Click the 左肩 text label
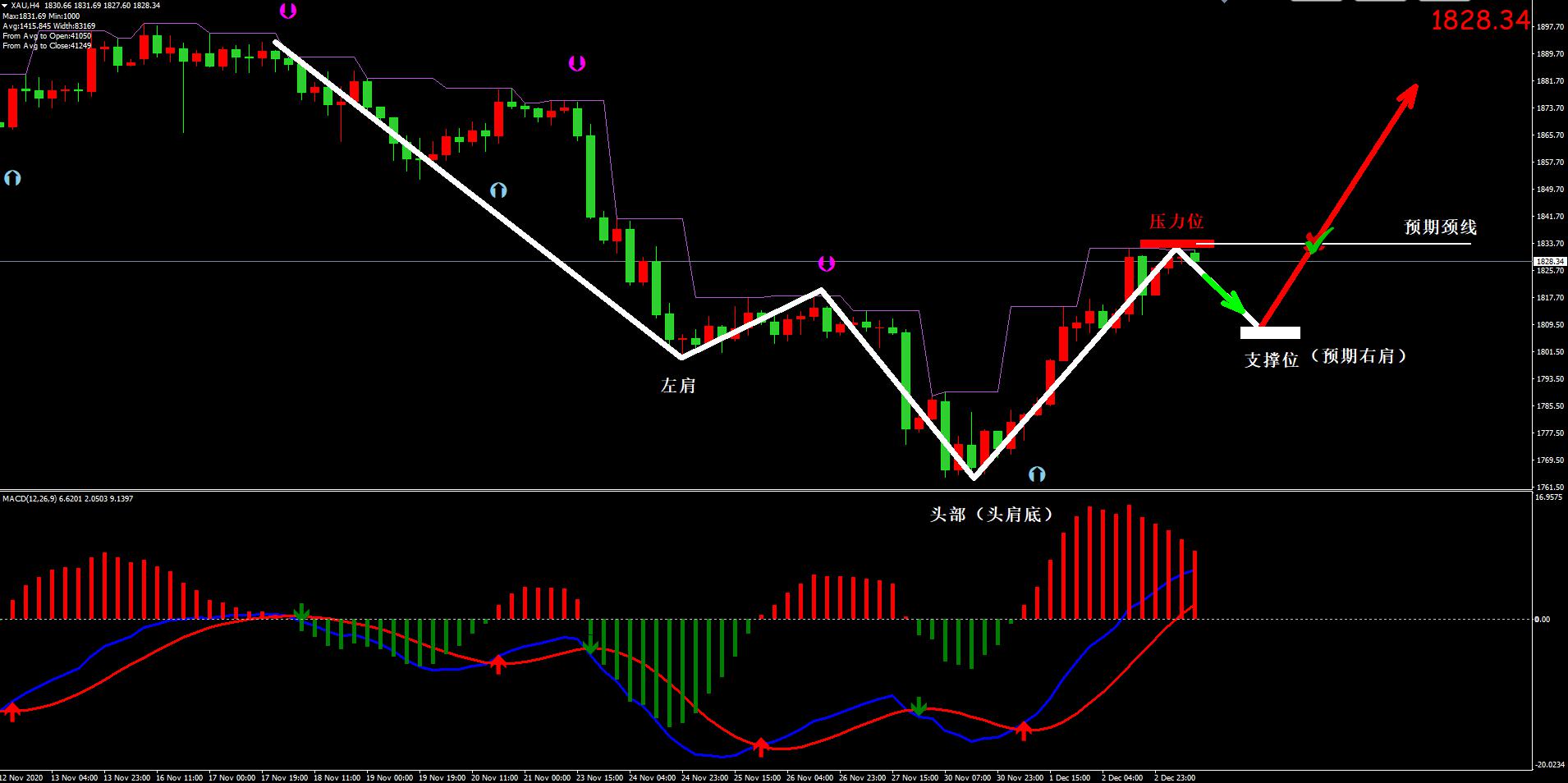 click(x=678, y=386)
